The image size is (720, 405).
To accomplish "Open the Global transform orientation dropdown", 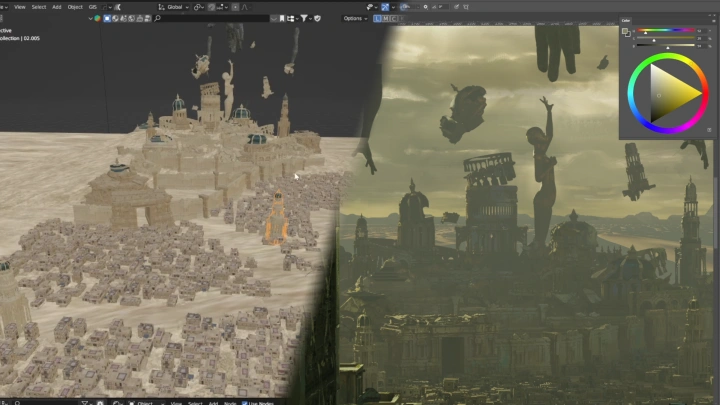I will pyautogui.click(x=174, y=7).
